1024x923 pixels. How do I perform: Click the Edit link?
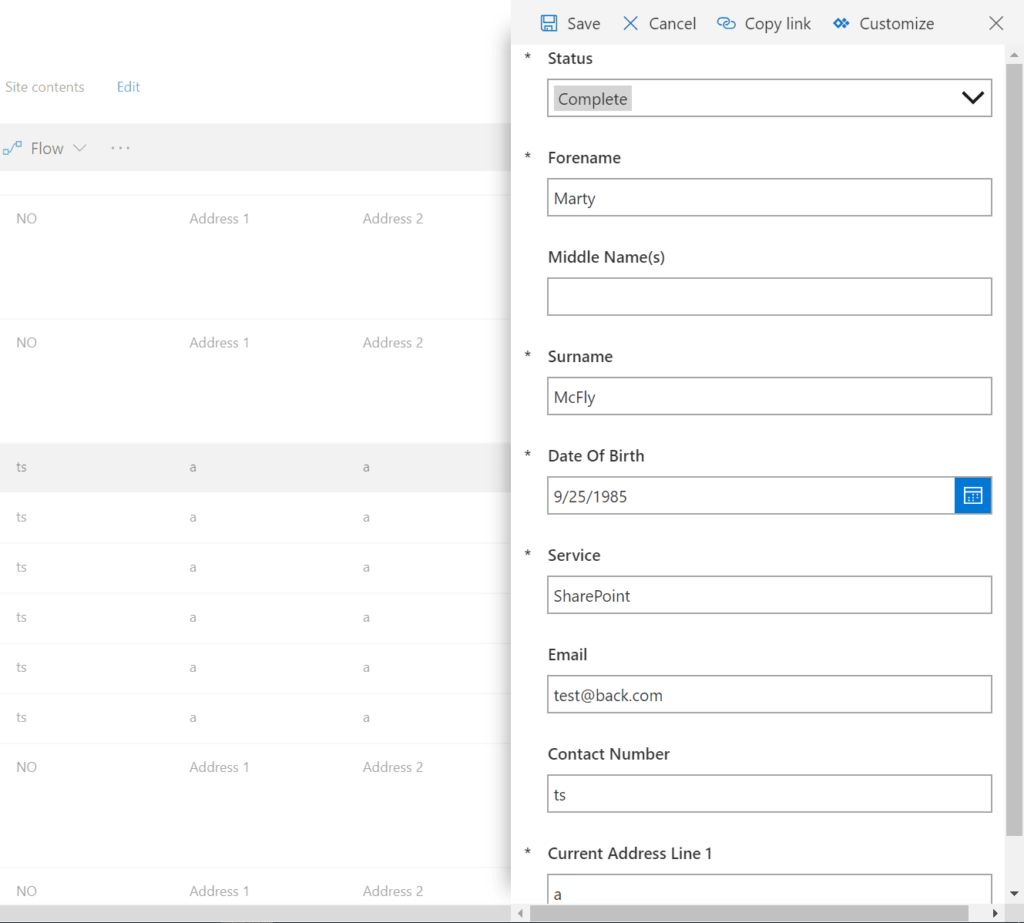(x=127, y=87)
